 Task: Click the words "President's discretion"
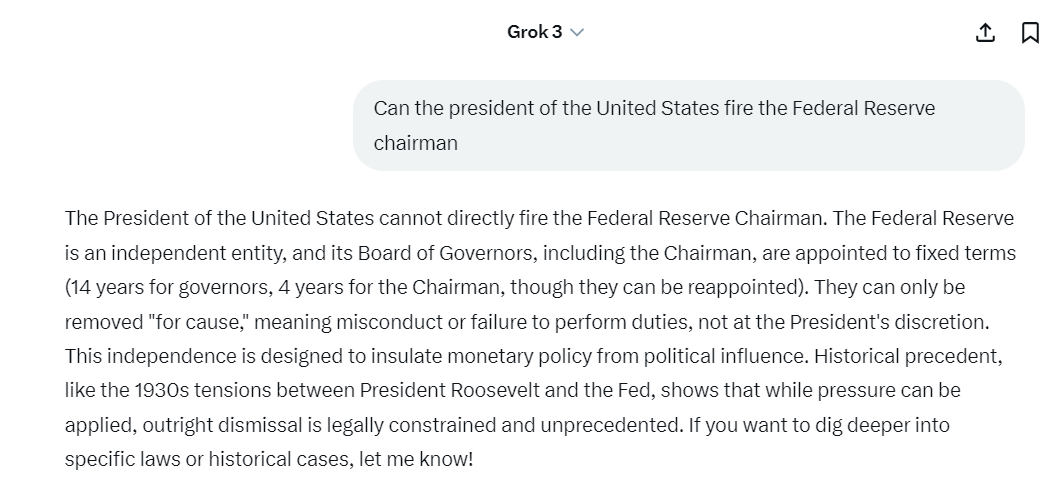[887, 322]
